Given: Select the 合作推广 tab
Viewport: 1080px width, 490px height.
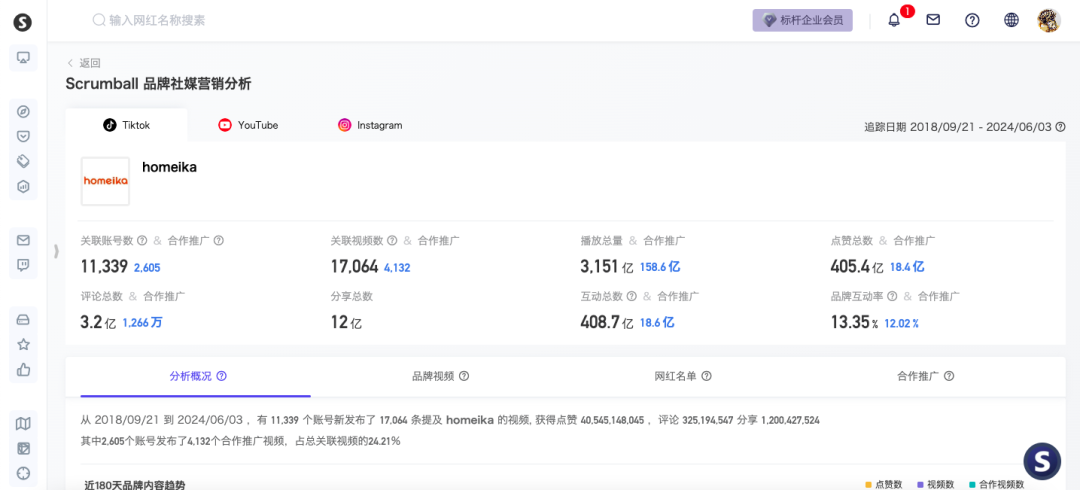Looking at the screenshot, I should 925,376.
